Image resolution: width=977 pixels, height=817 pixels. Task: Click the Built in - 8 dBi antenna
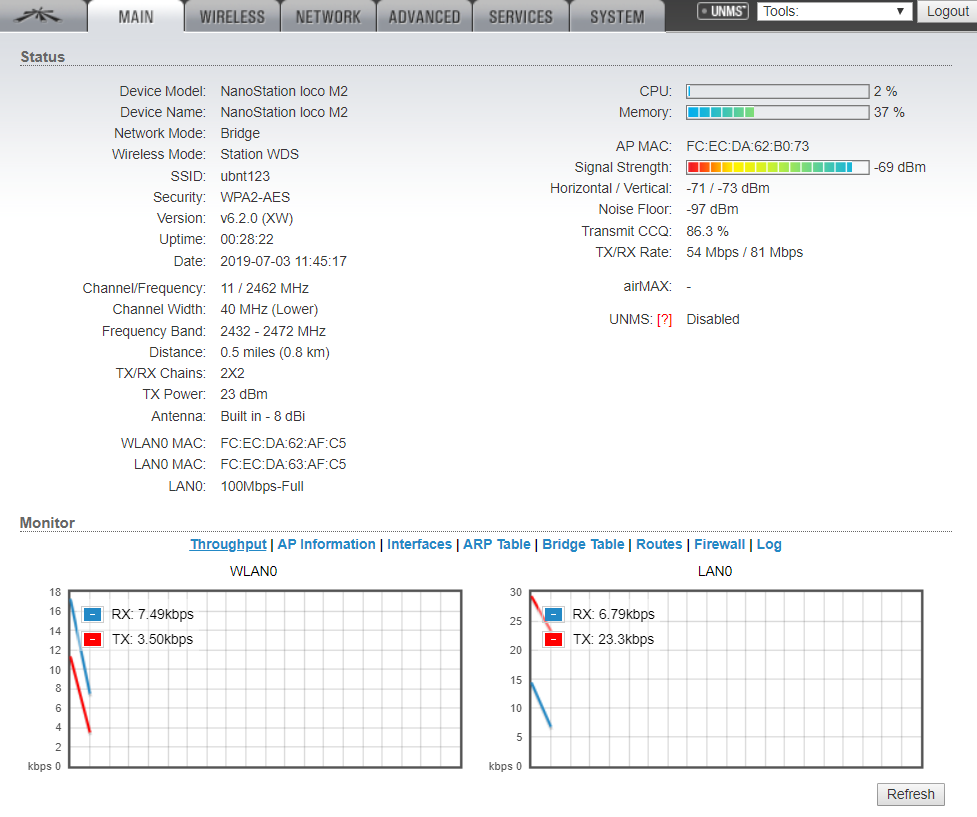click(263, 416)
